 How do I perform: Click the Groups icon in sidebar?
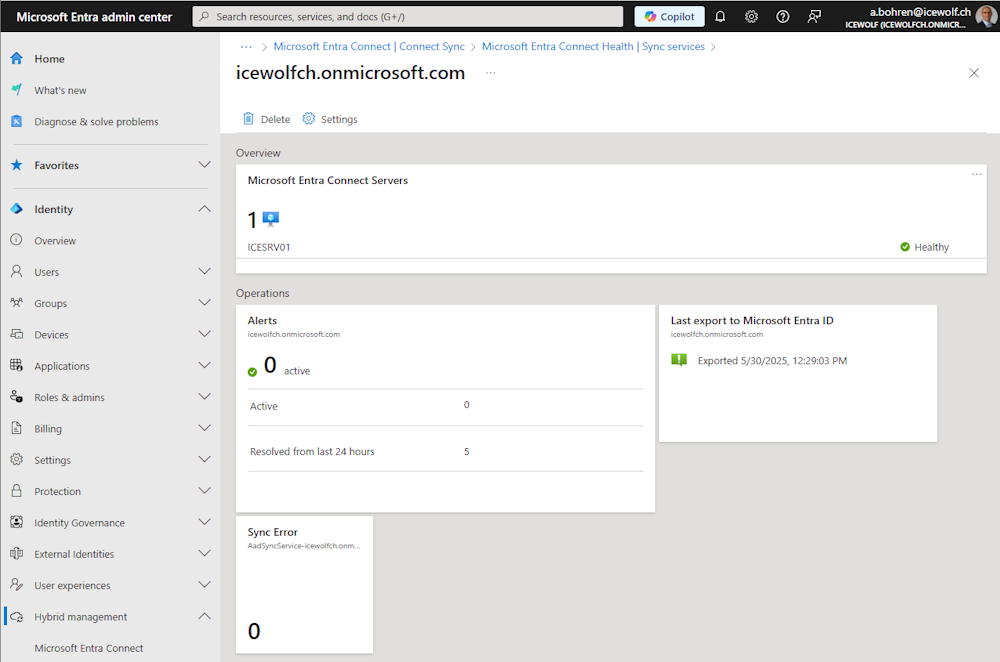coord(17,303)
